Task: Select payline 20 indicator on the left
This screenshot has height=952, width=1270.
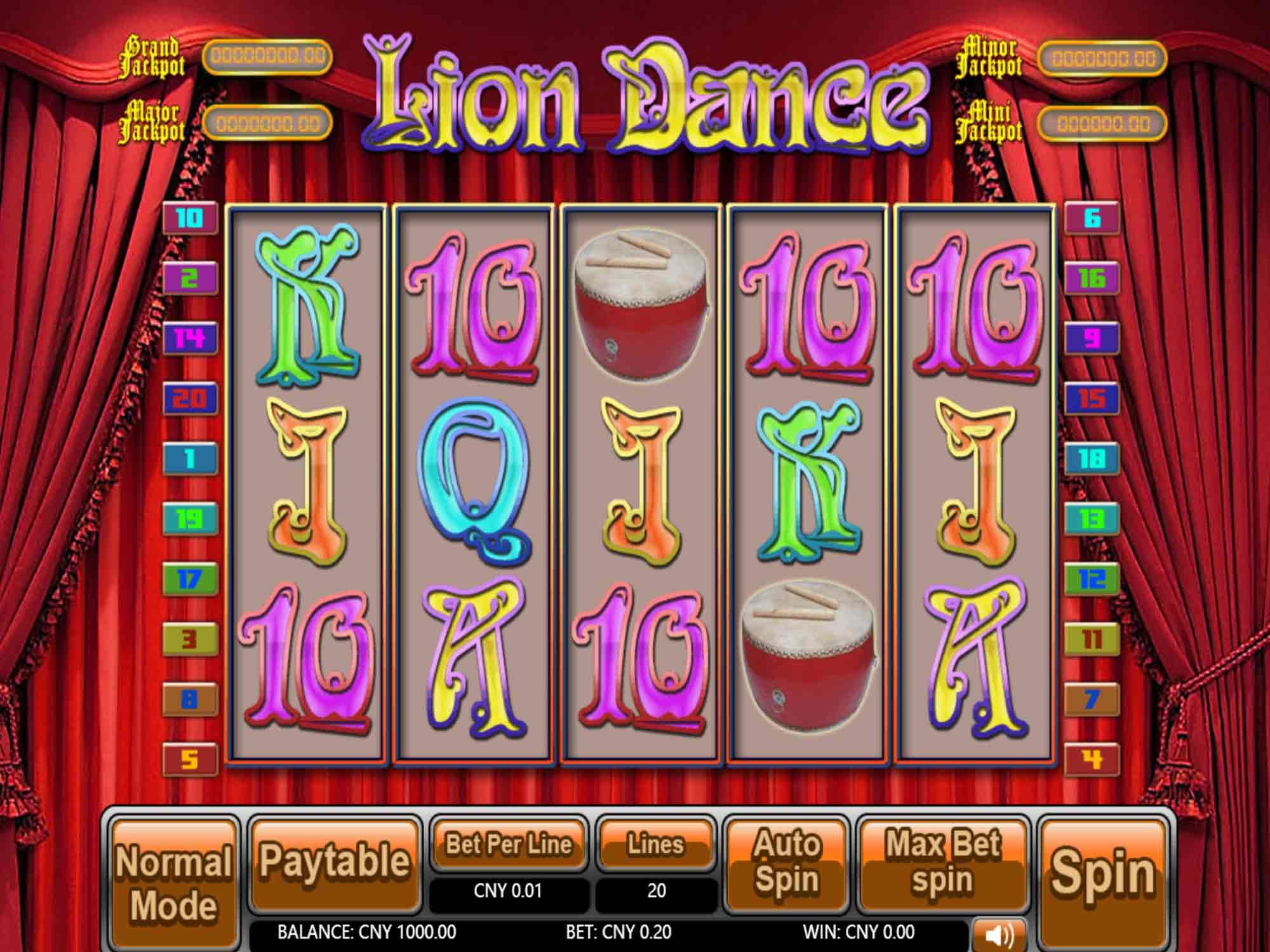Action: pos(190,399)
